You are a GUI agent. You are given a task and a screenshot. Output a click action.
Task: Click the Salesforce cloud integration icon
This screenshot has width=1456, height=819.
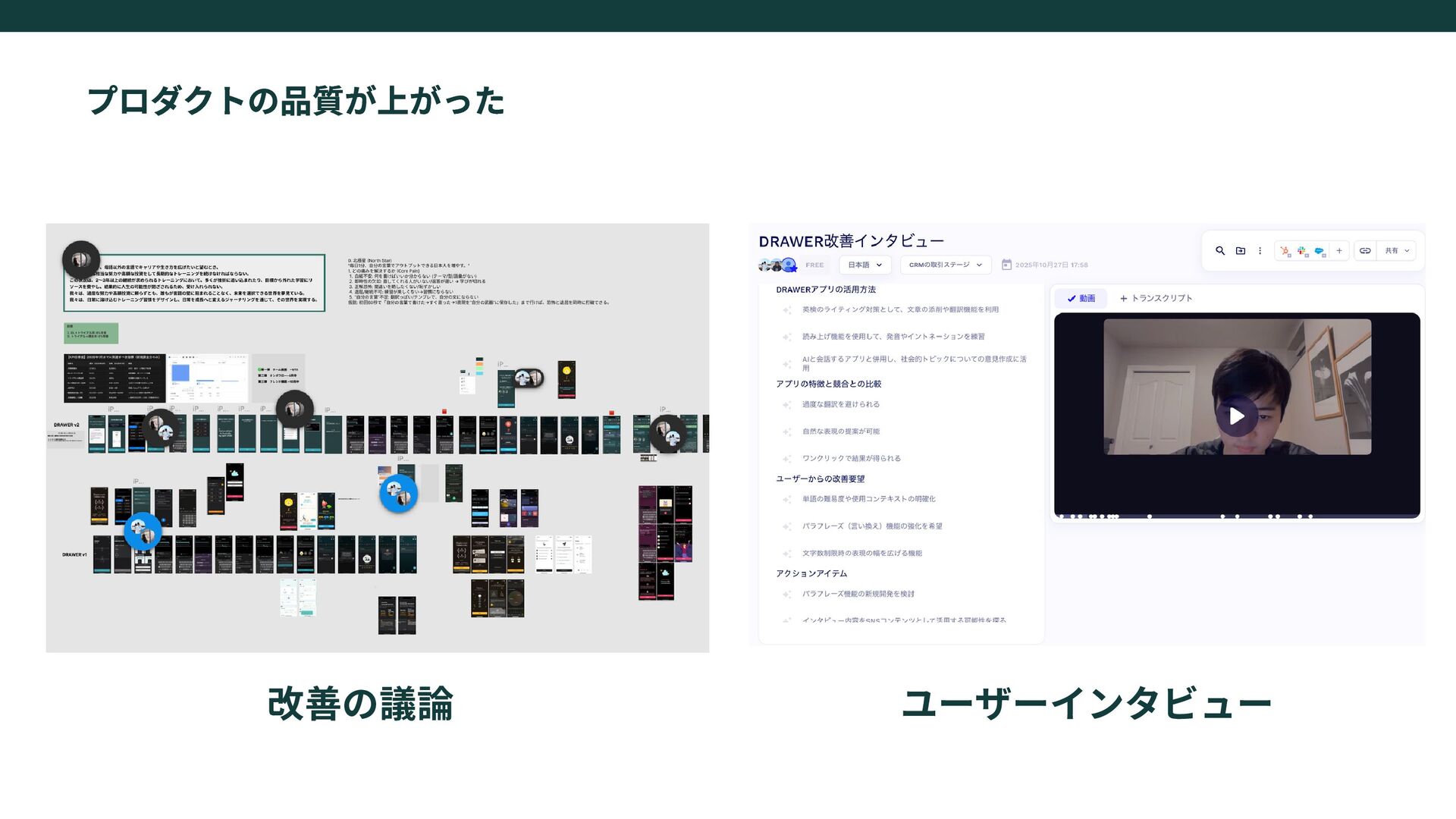(1319, 251)
